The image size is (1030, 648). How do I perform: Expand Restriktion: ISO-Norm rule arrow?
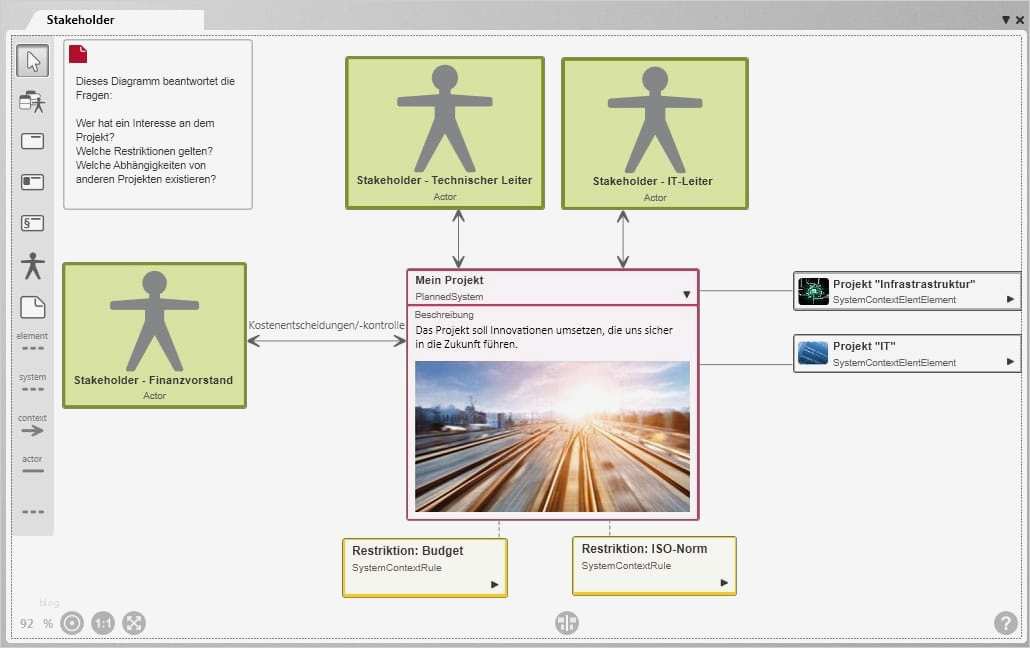pyautogui.click(x=724, y=583)
